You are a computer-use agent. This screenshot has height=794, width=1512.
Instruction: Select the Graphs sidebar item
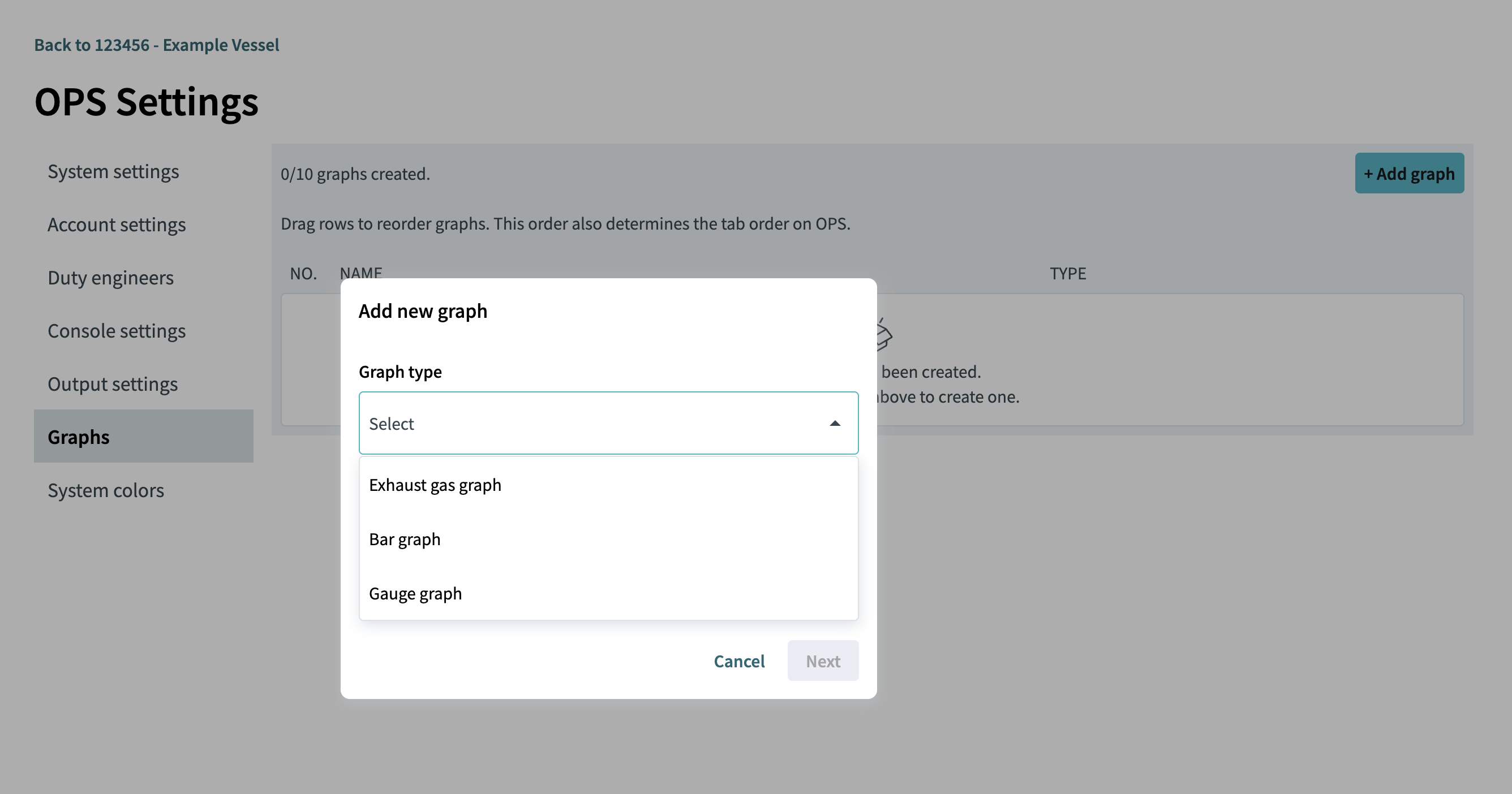[x=143, y=436]
